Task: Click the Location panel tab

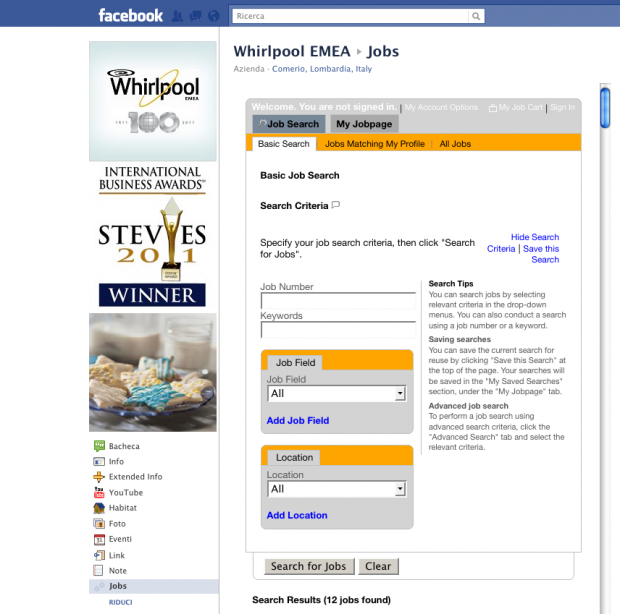Action: 294,457
